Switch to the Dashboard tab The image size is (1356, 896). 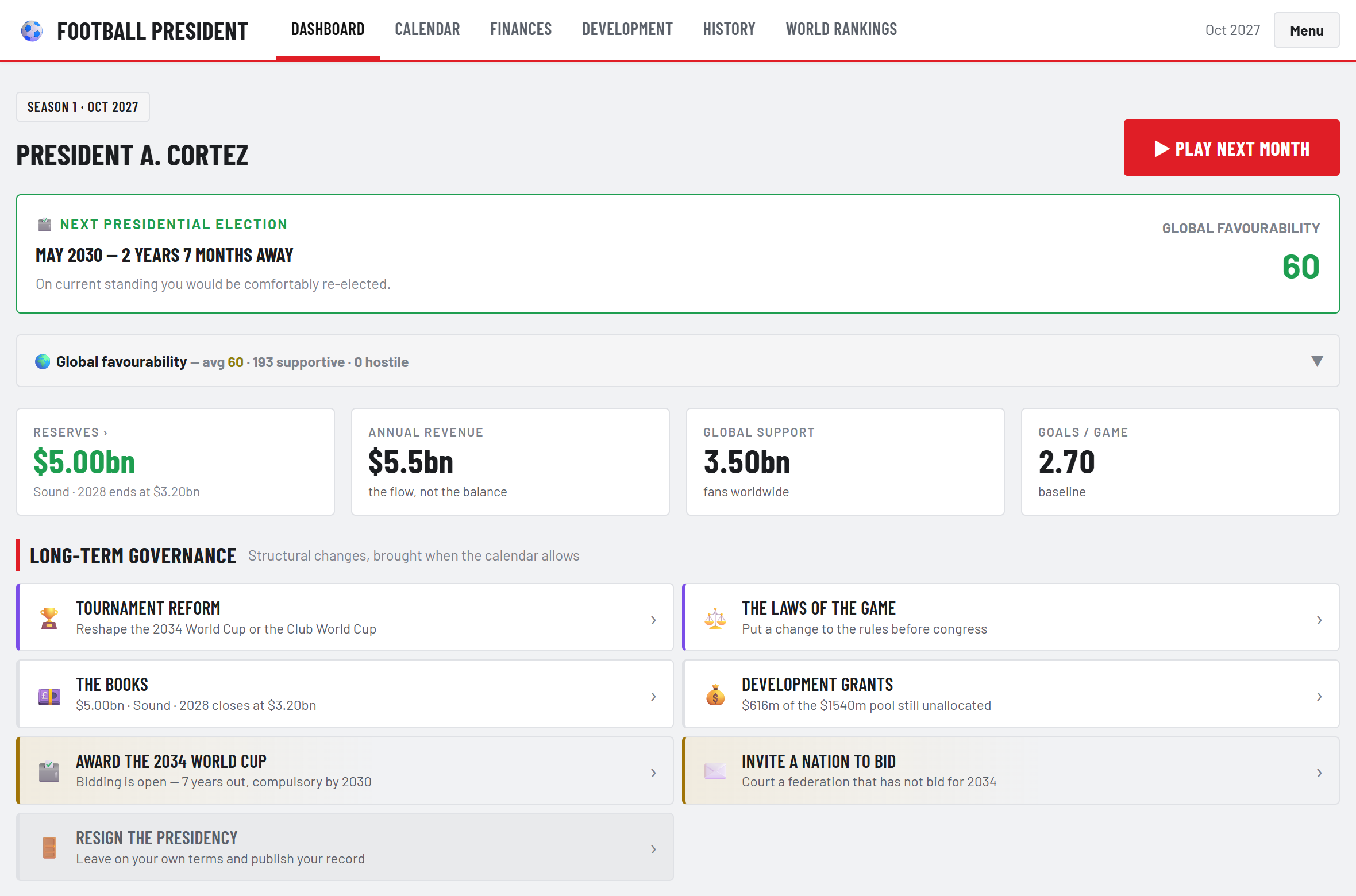328,29
